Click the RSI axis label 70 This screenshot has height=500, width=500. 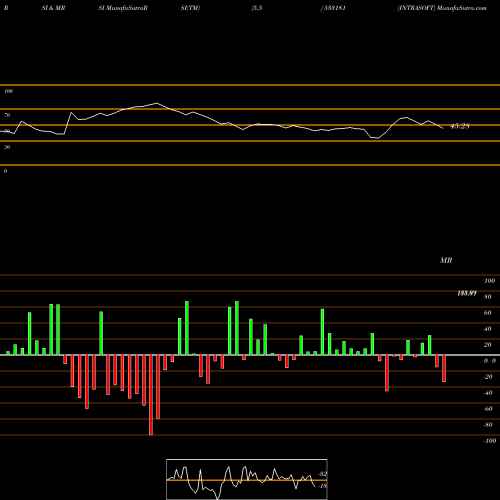click(7, 115)
